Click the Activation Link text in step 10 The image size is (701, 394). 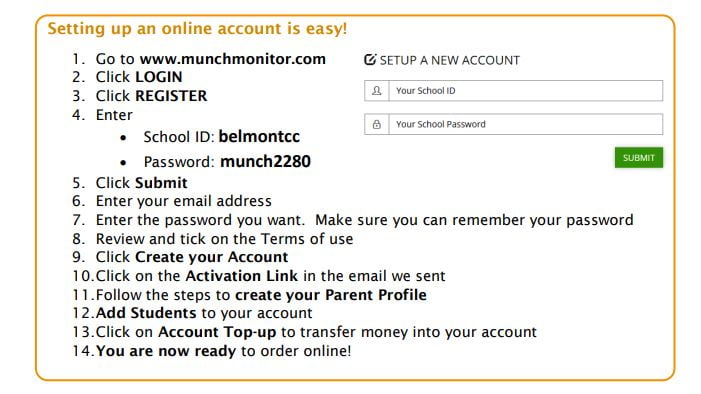pyautogui.click(x=241, y=276)
